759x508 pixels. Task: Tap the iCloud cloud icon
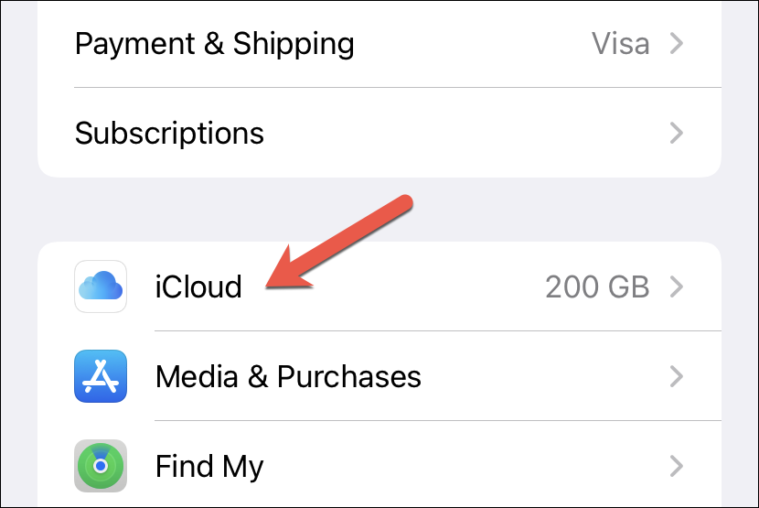pyautogui.click(x=100, y=287)
